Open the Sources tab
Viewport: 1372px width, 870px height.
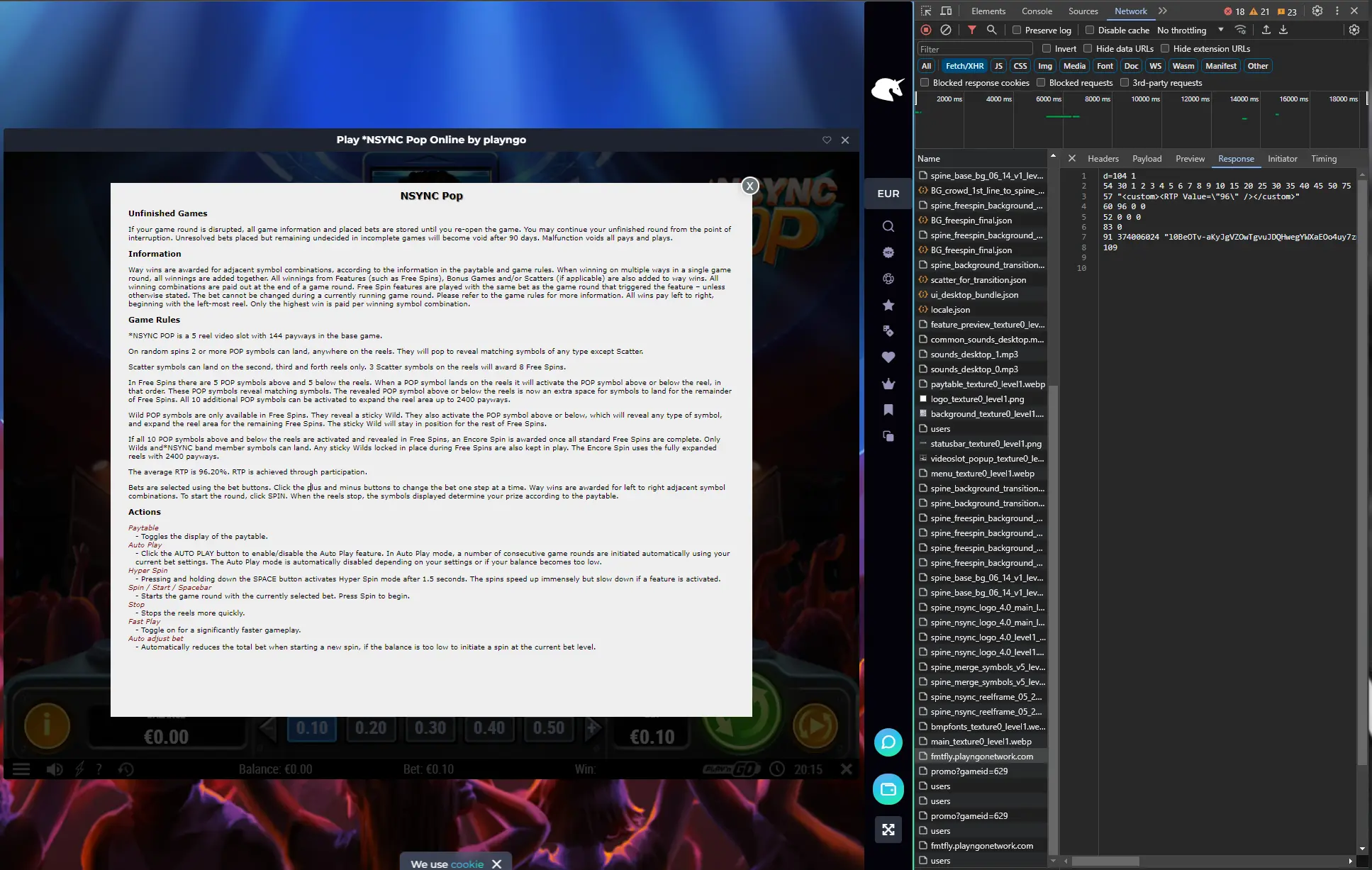pyautogui.click(x=1083, y=11)
